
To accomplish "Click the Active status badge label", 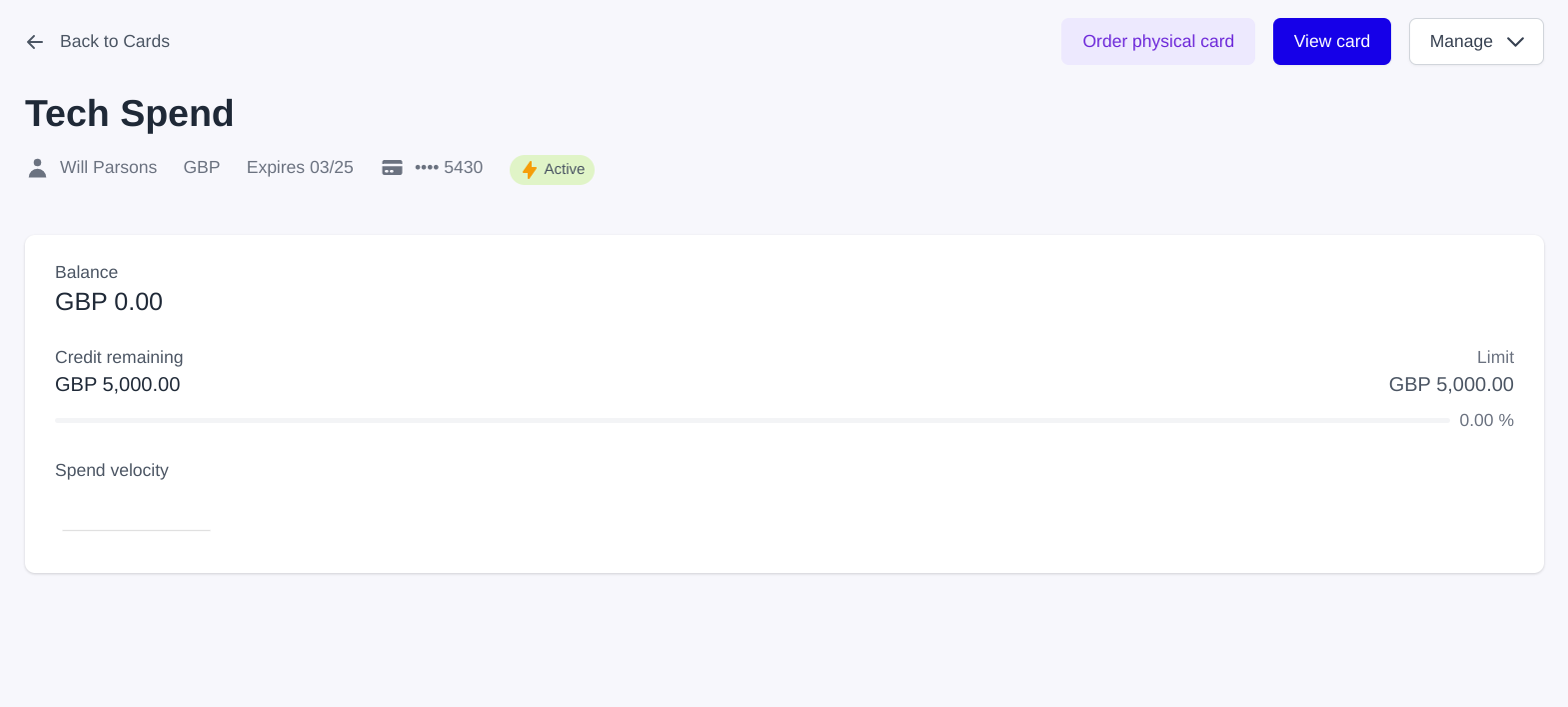I will [564, 170].
